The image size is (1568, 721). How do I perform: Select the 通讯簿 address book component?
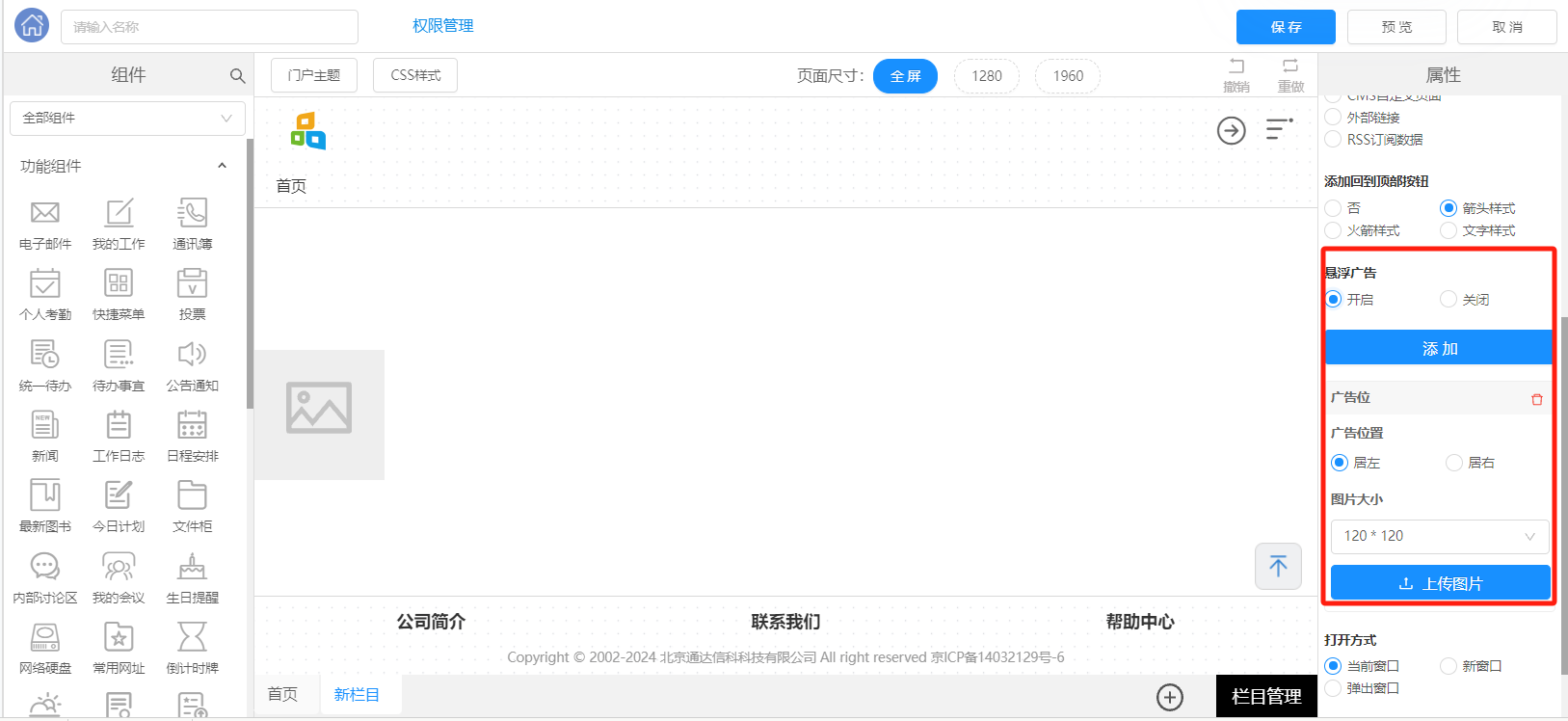tap(192, 213)
